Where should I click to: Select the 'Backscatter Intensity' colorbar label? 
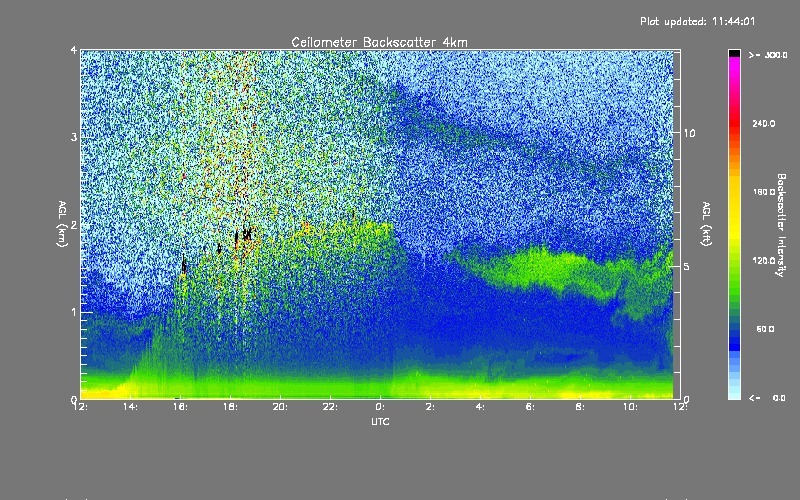pos(781,225)
